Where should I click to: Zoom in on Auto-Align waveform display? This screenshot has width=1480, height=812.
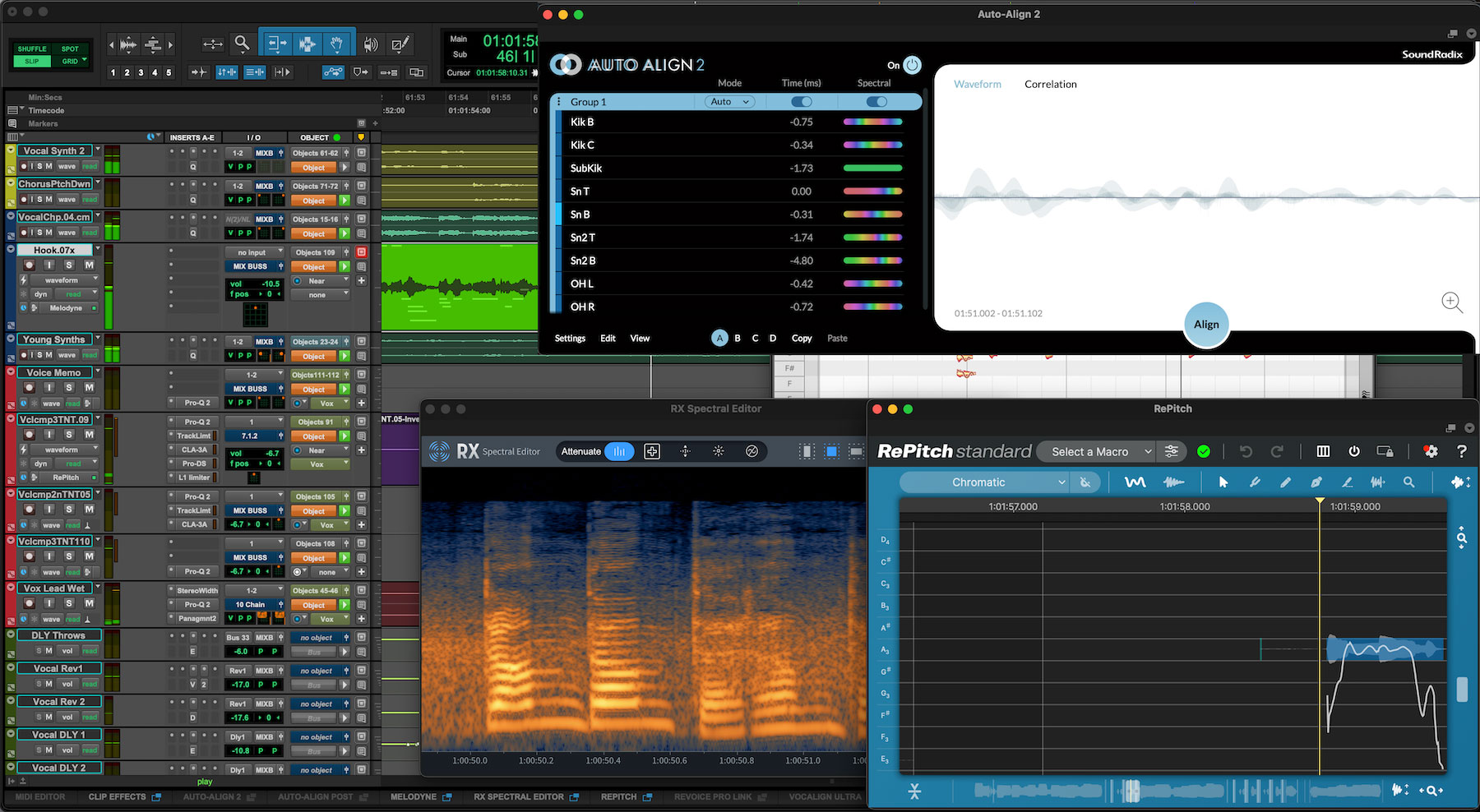click(1452, 302)
